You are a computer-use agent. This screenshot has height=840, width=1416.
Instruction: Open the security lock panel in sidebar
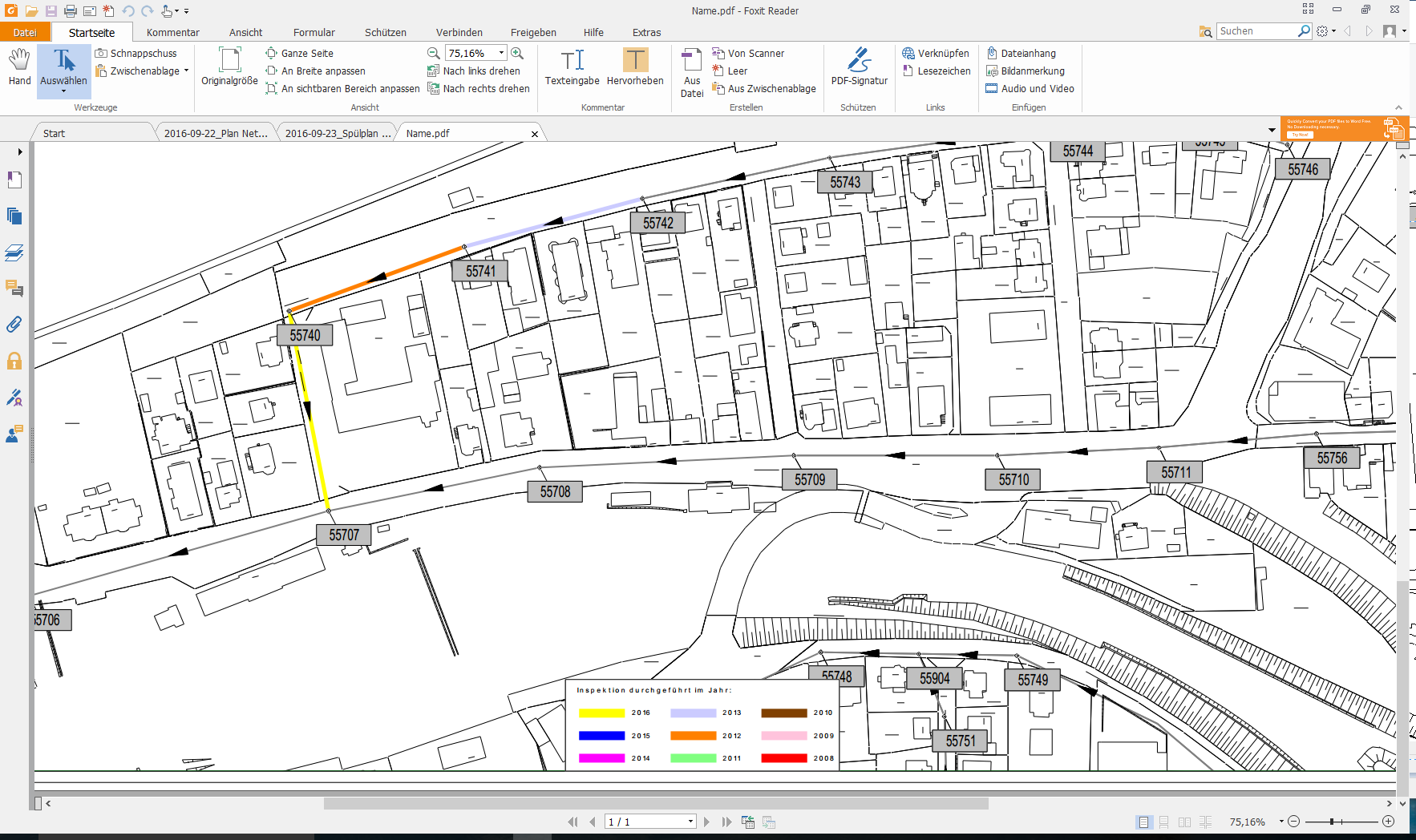tap(14, 361)
